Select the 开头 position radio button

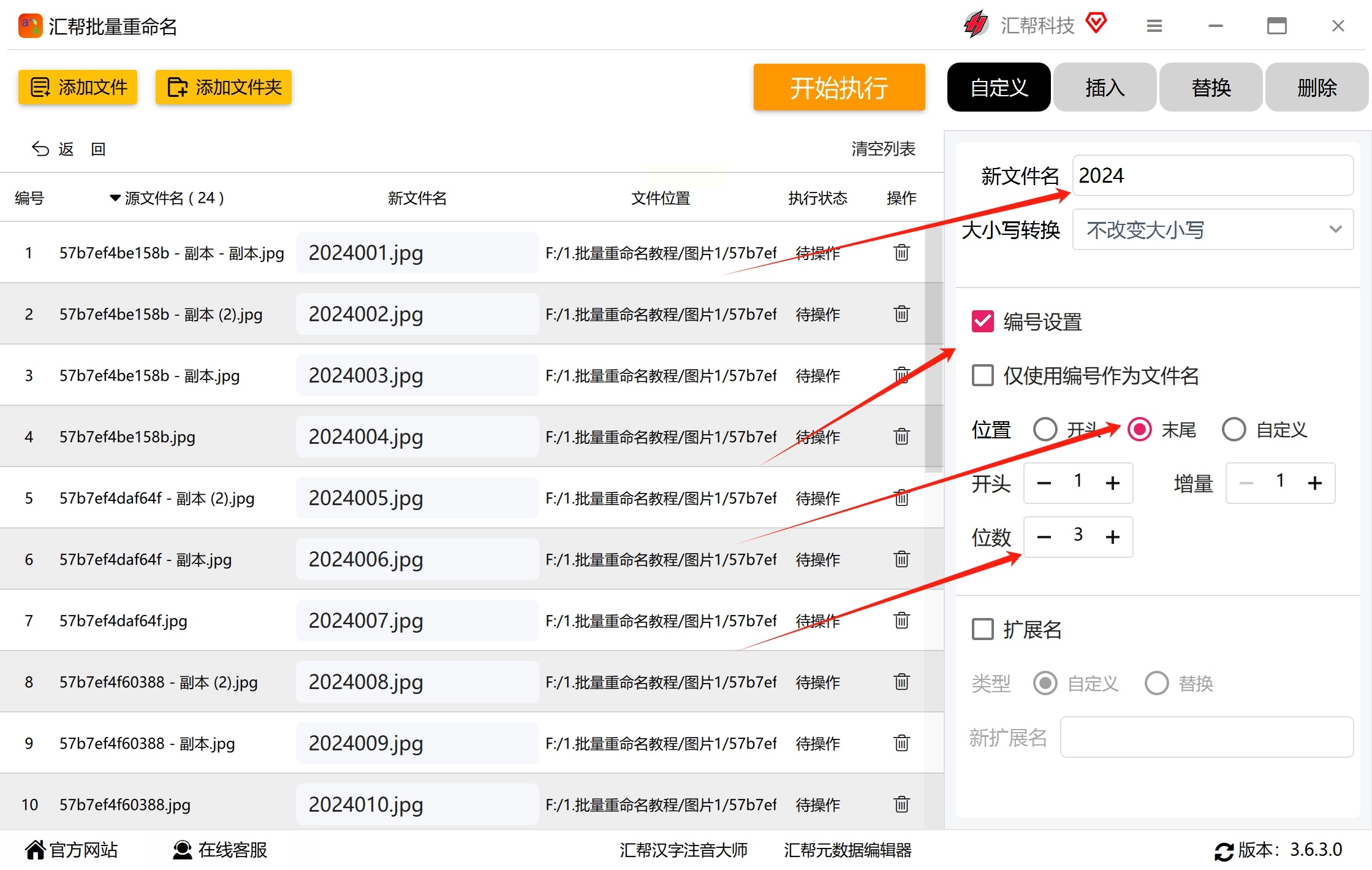tap(1045, 429)
